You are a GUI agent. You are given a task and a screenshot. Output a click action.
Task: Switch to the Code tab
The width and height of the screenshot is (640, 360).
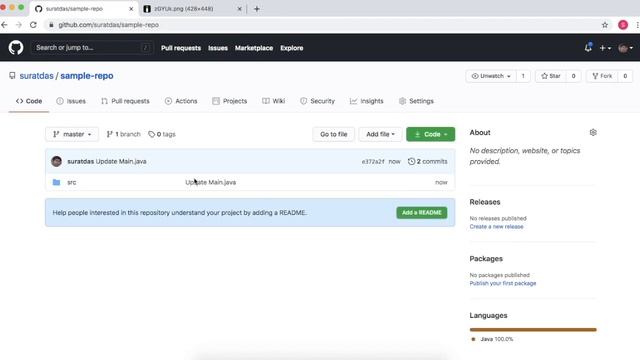[x=29, y=101]
